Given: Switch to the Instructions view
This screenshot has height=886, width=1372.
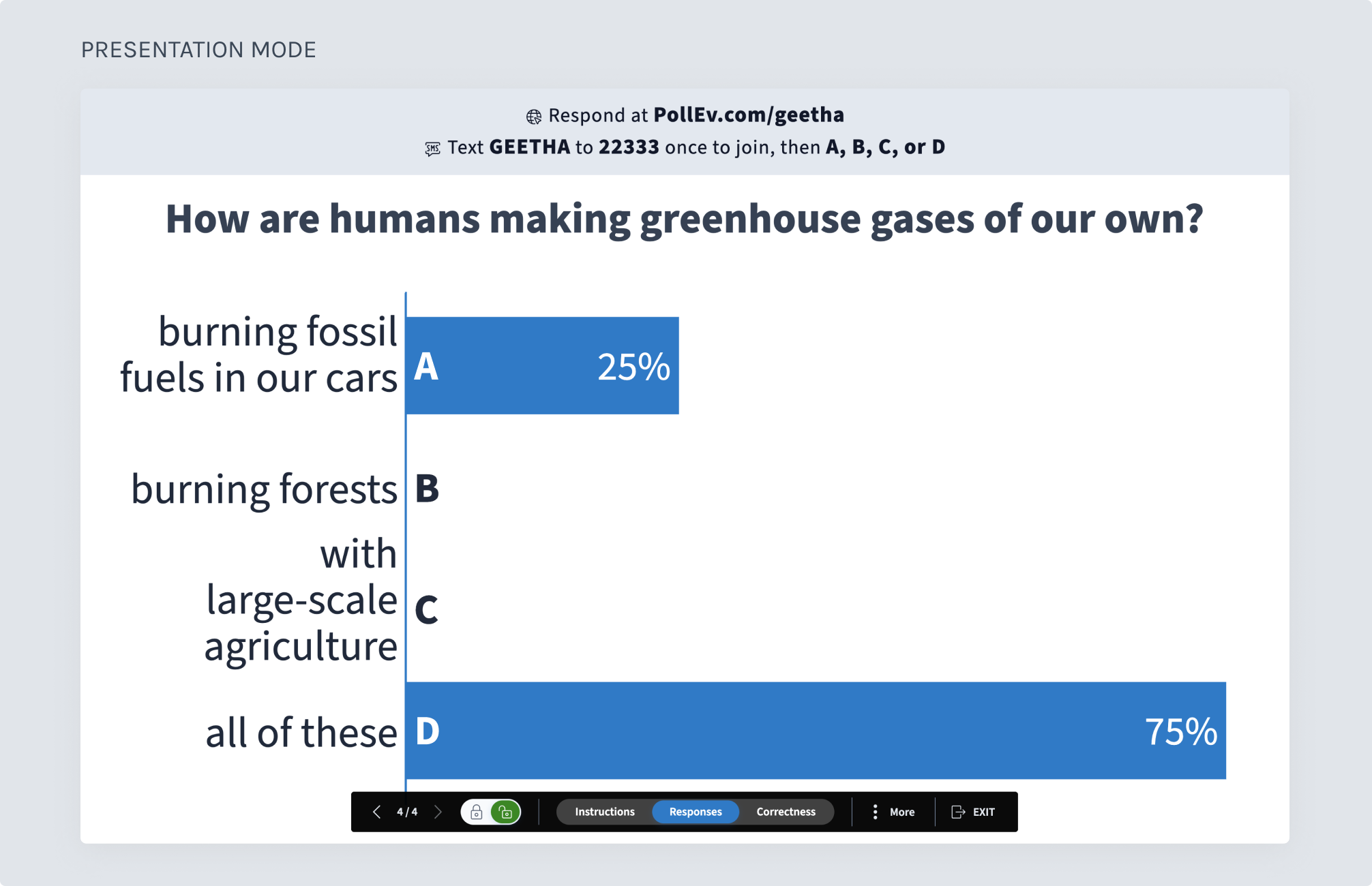Looking at the screenshot, I should tap(604, 812).
